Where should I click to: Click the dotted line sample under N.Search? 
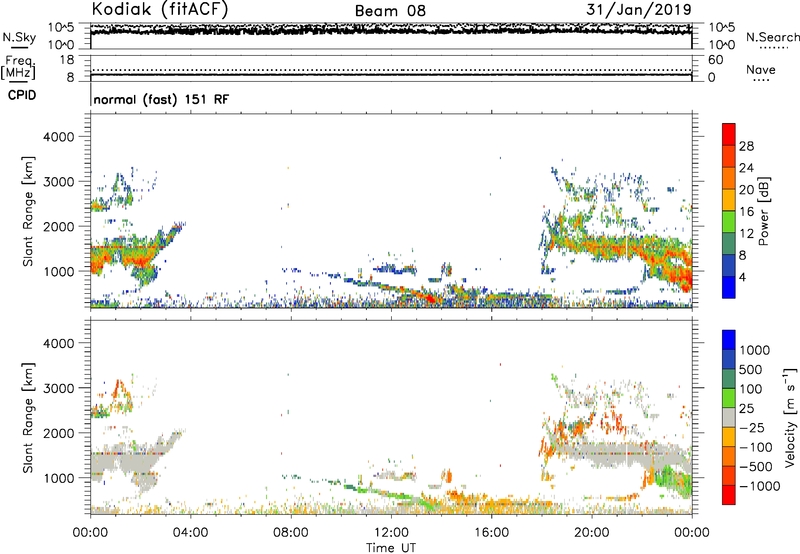point(774,48)
